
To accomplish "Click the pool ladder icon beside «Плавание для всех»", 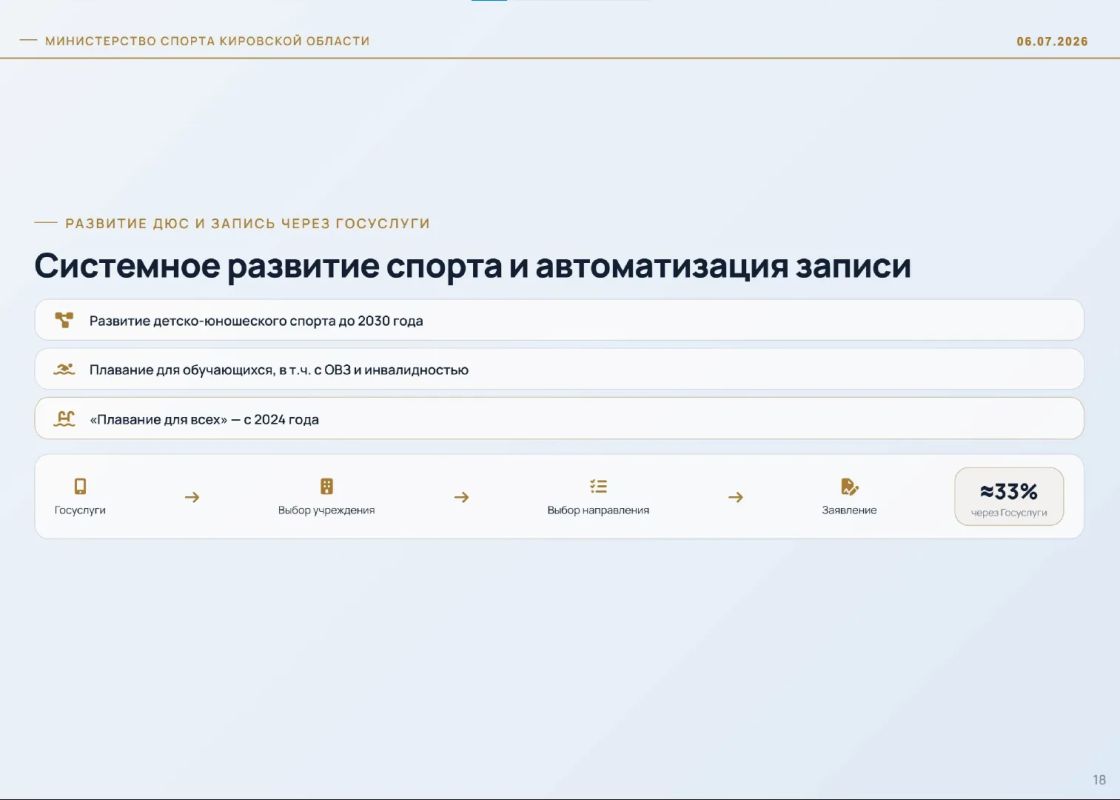I will [x=64, y=419].
